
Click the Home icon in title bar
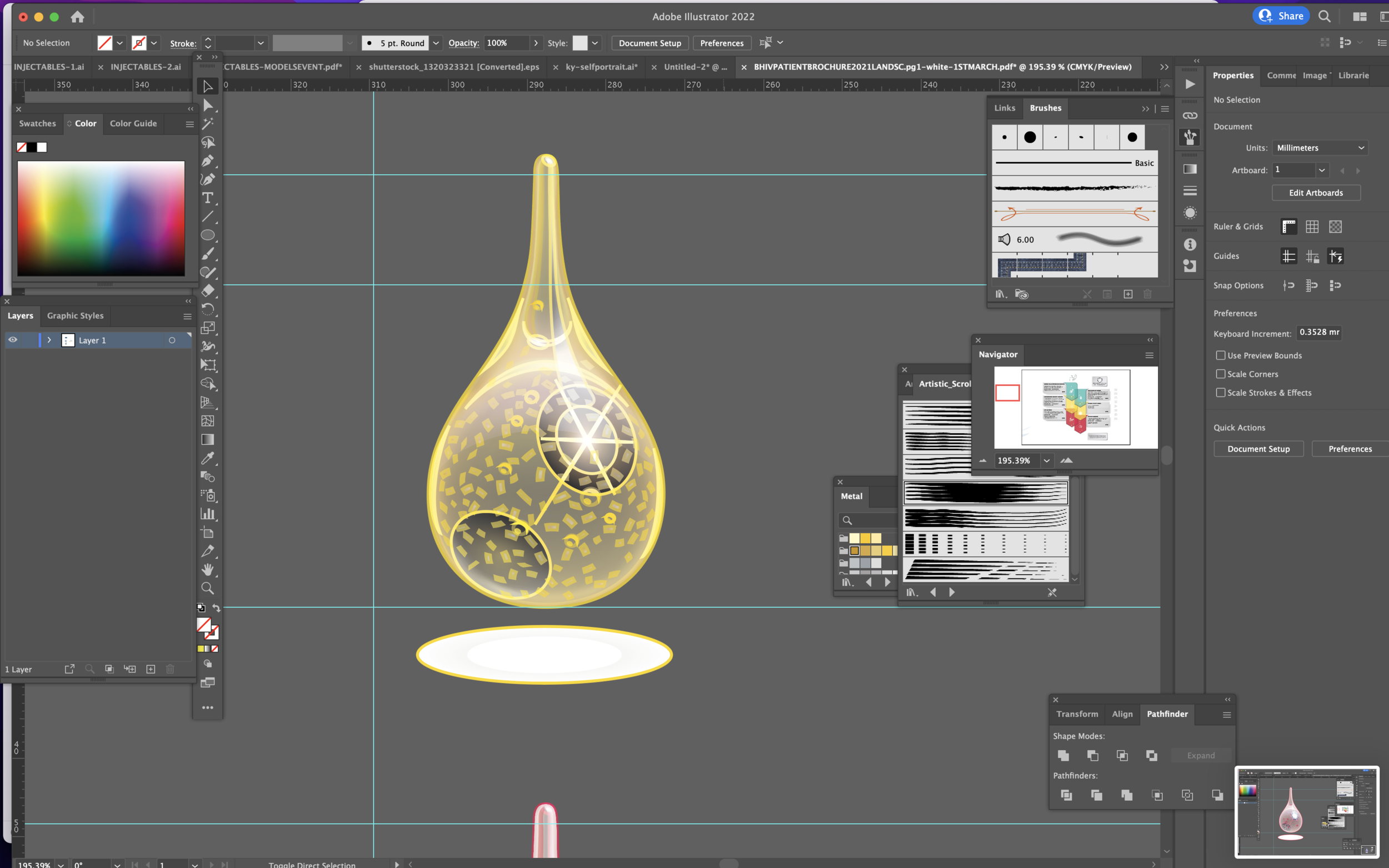point(78,17)
